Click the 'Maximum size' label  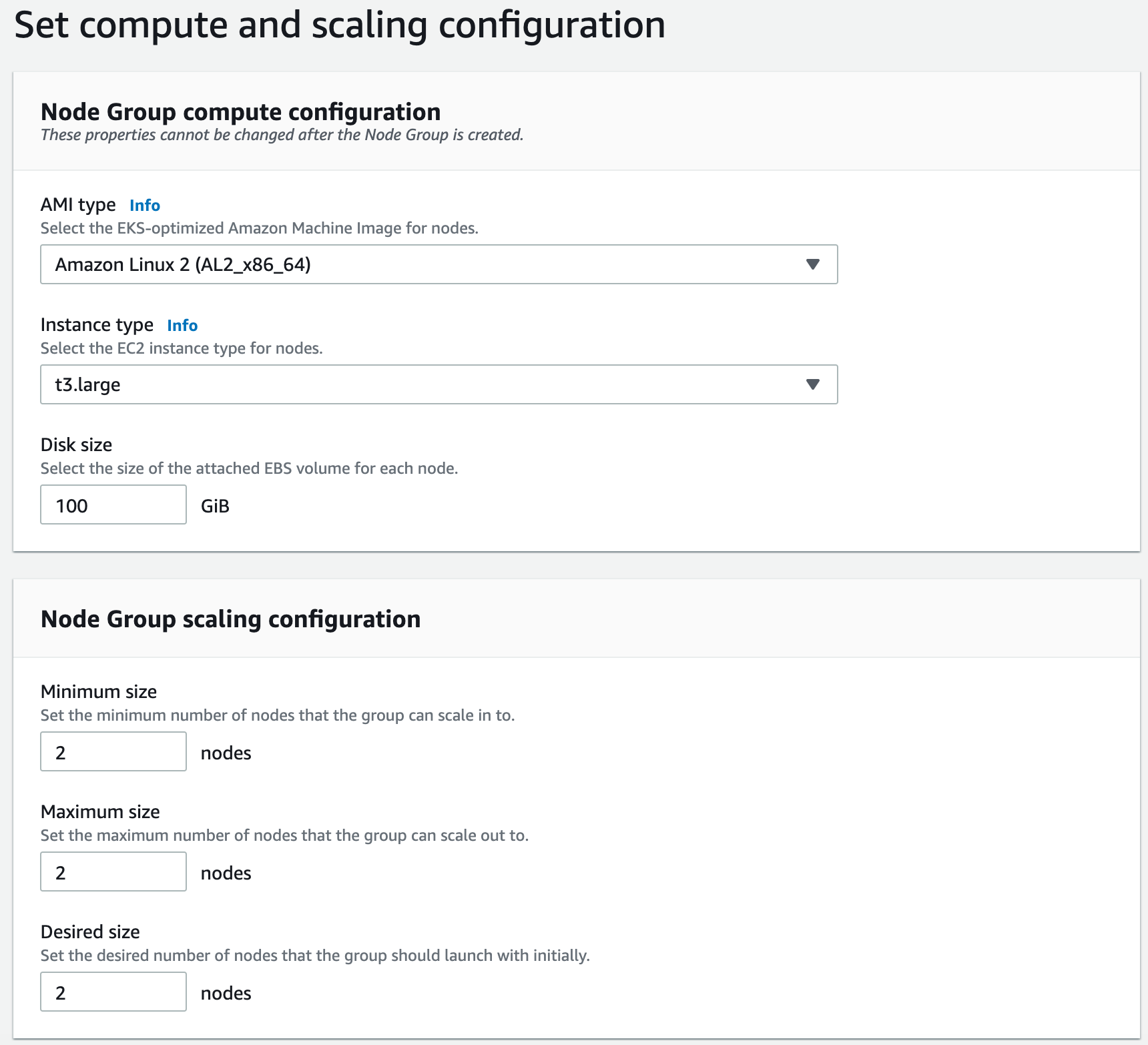pyautogui.click(x=100, y=812)
